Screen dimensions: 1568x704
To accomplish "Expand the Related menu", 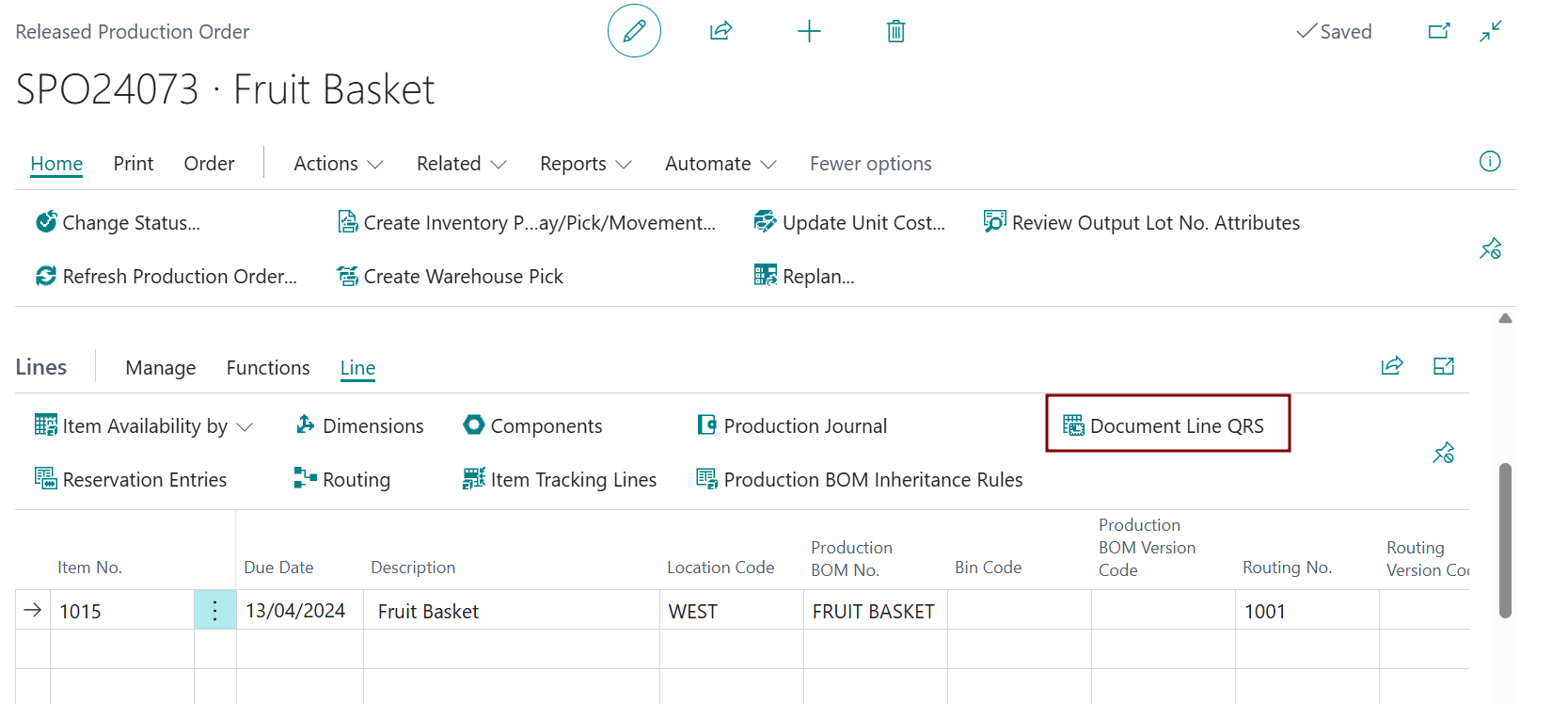I will [462, 164].
